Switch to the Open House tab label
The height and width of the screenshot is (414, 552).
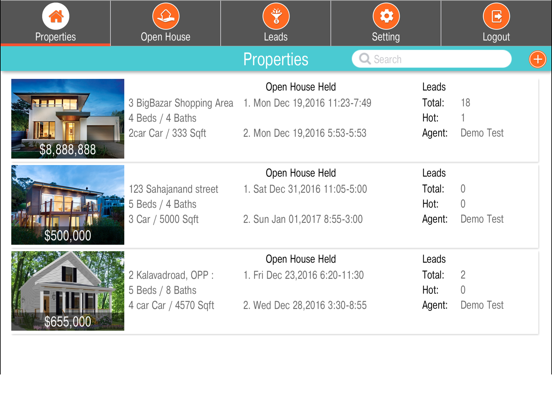click(x=165, y=37)
